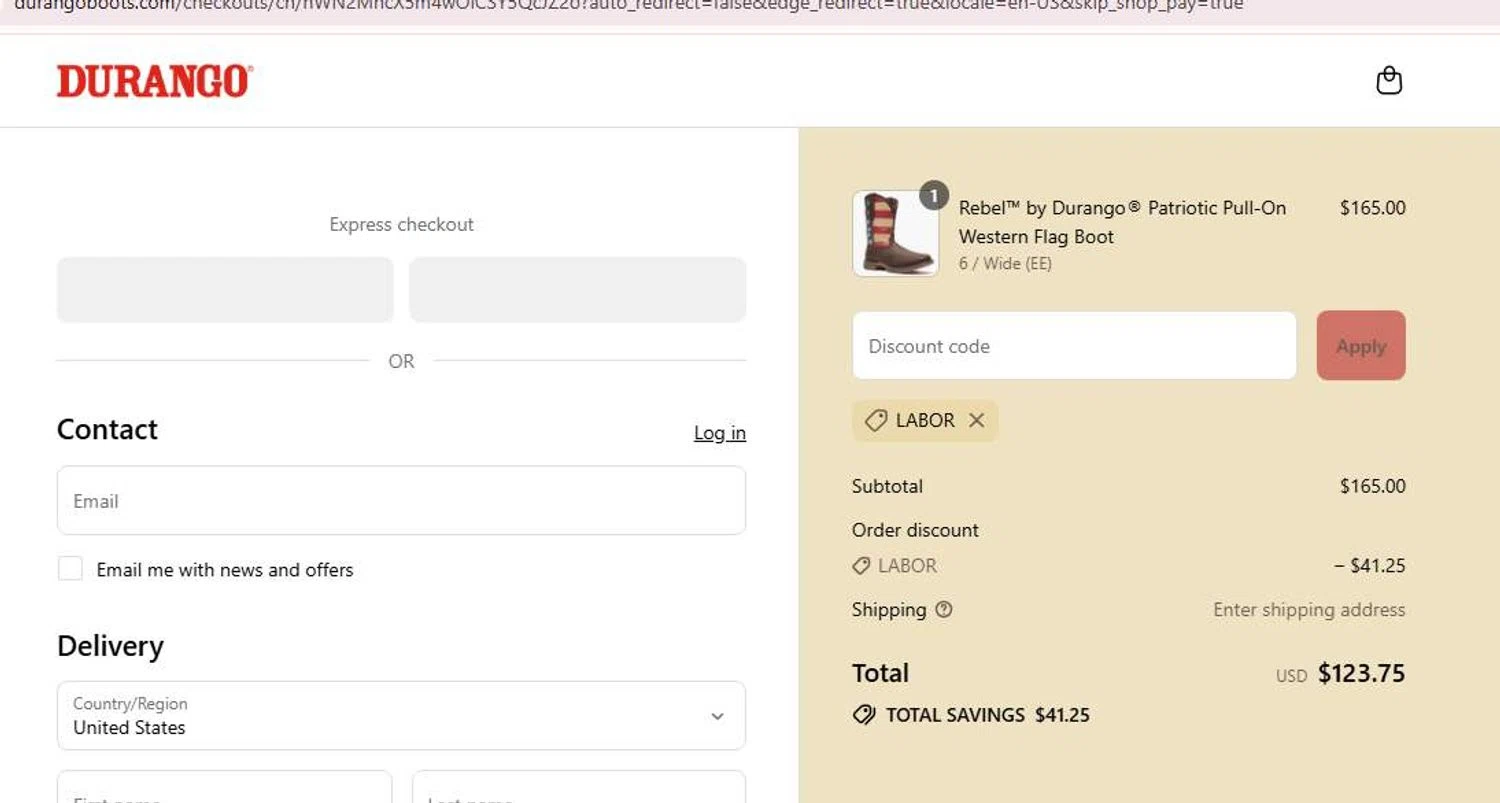Open the shopping bag cart icon

coord(1389,80)
